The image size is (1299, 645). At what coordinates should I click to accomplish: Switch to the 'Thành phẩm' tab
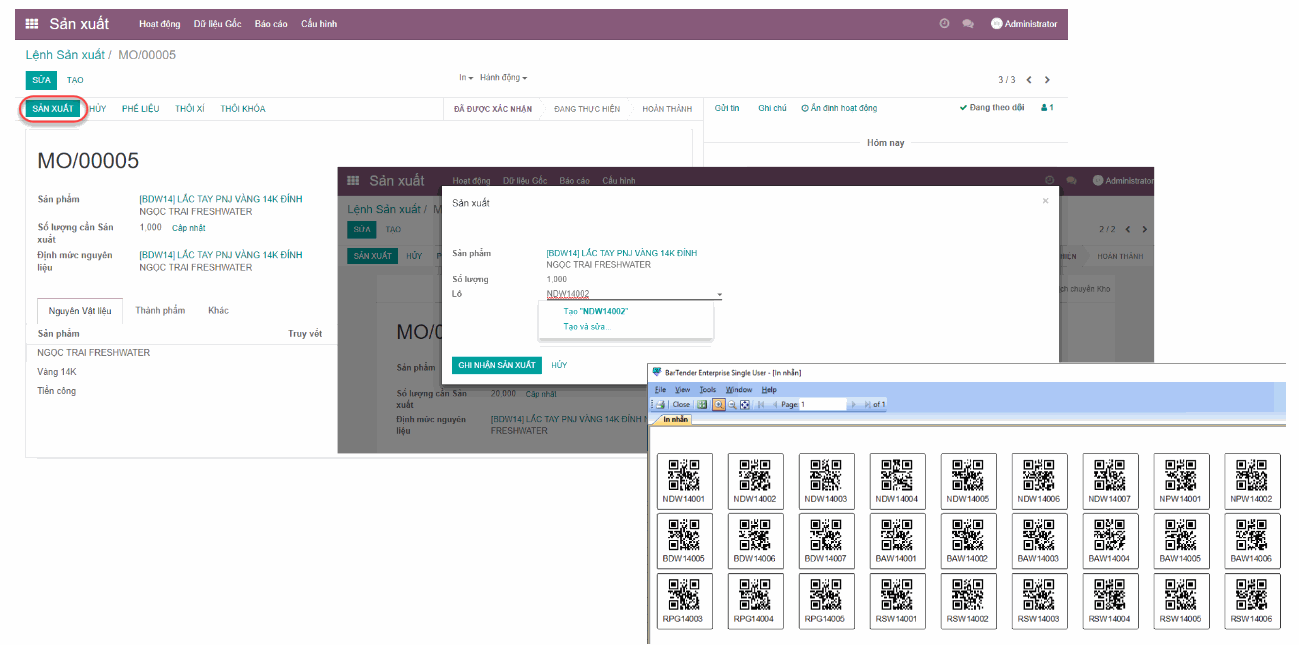(159, 310)
